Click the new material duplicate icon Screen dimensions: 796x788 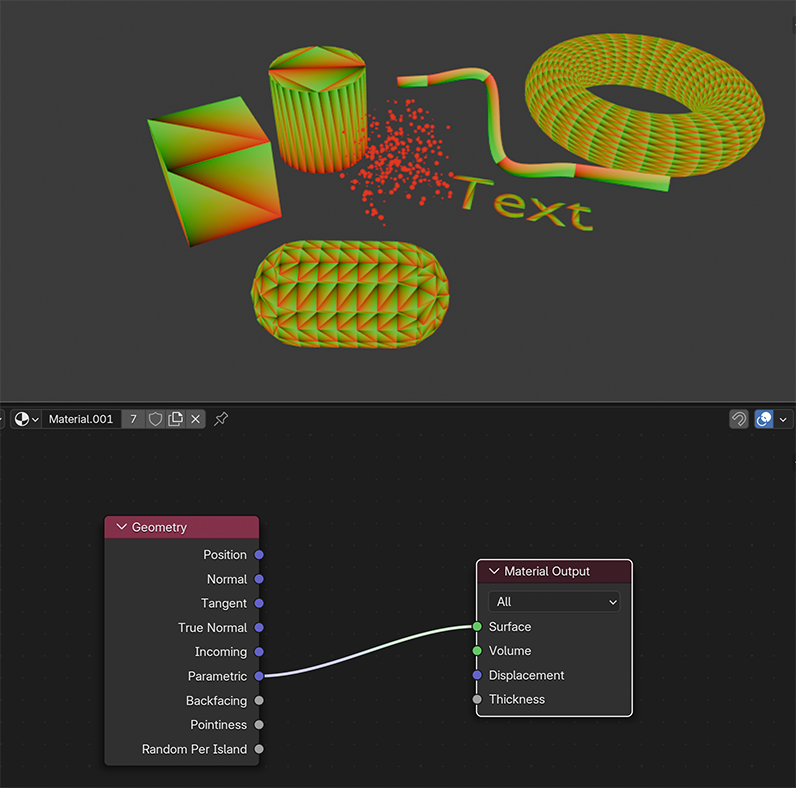click(x=176, y=419)
